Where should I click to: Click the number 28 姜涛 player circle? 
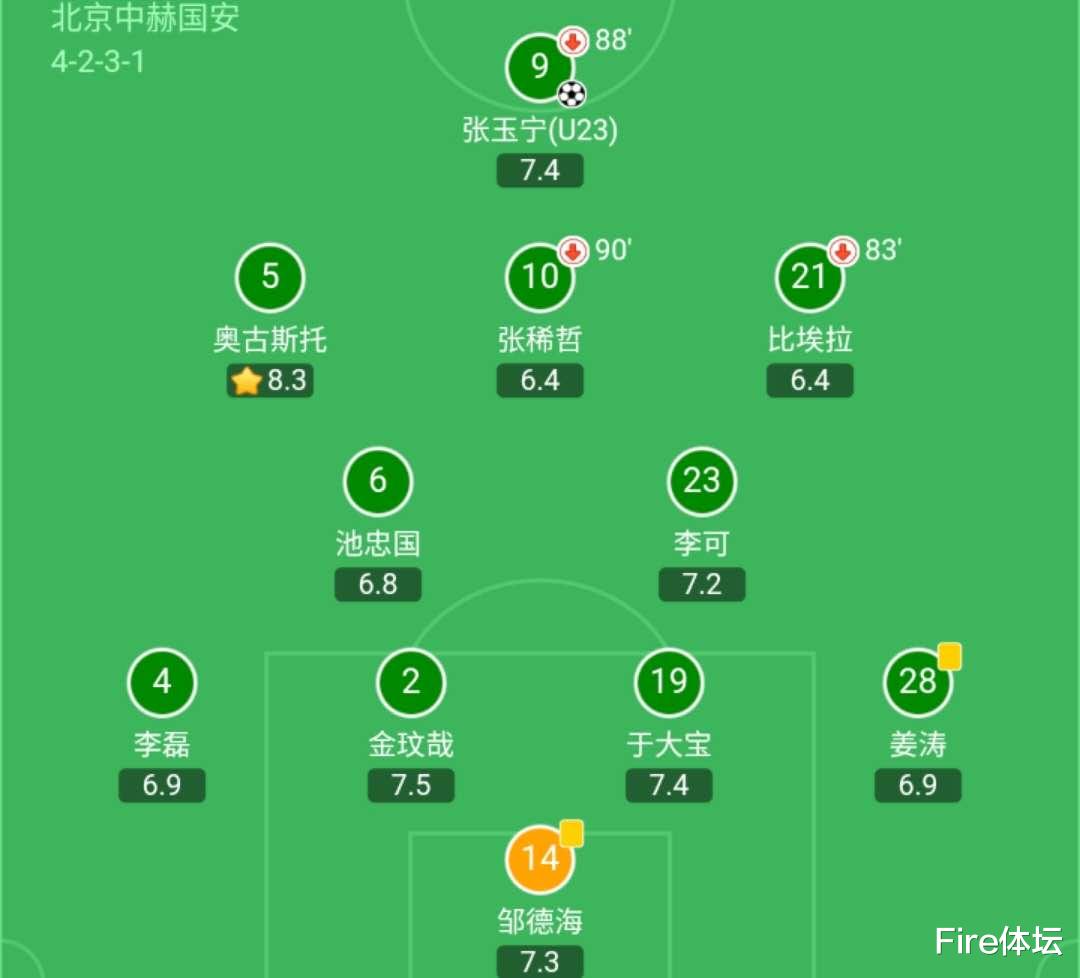(917, 682)
